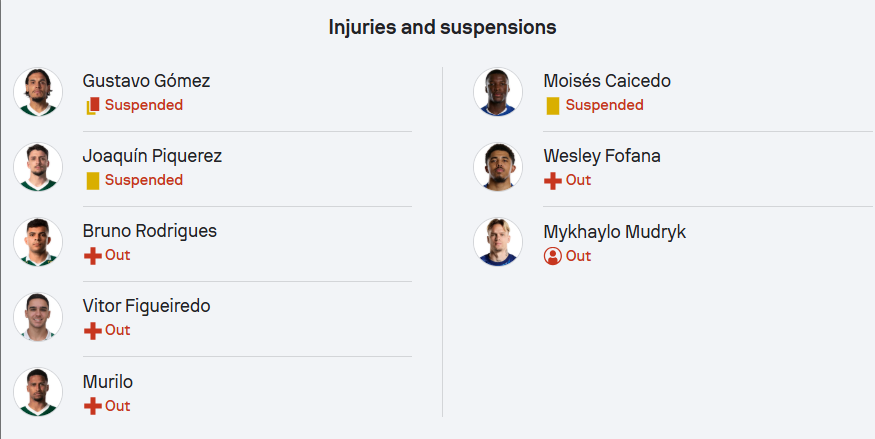Select Mykhaylo Mudryk's headshot
Screen dimensions: 875x439
498,242
